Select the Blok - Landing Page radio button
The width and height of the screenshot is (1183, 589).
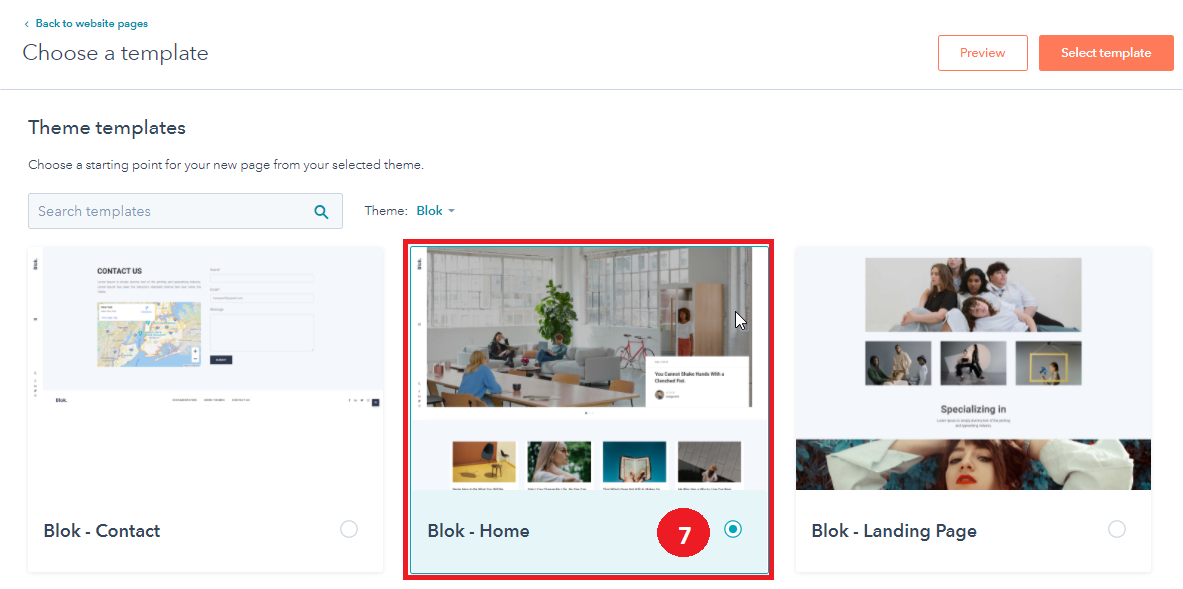(x=1117, y=529)
